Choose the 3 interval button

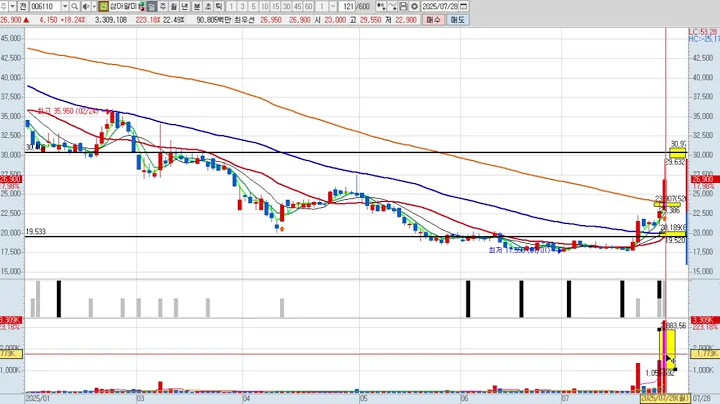click(x=242, y=6)
